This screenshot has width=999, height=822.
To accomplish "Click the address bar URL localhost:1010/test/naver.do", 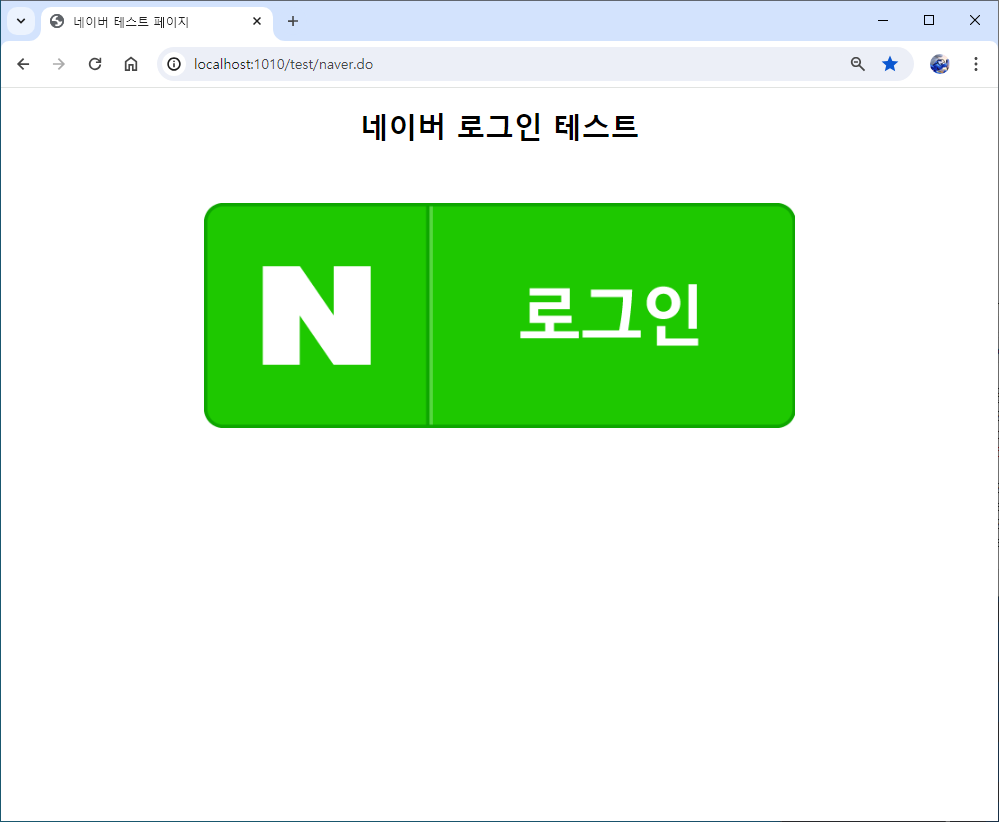I will point(284,64).
